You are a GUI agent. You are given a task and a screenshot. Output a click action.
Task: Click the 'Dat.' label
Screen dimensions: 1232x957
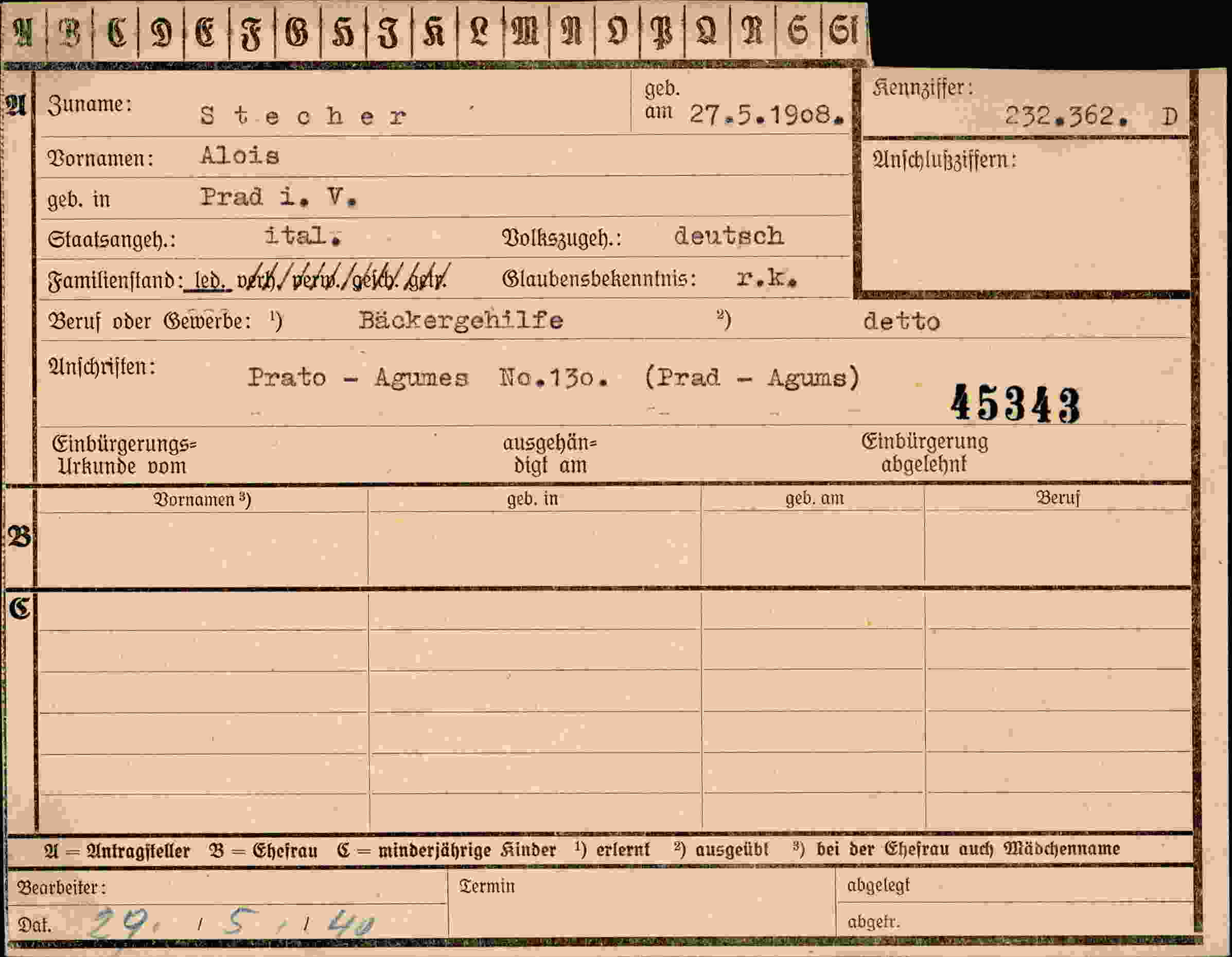[x=34, y=925]
